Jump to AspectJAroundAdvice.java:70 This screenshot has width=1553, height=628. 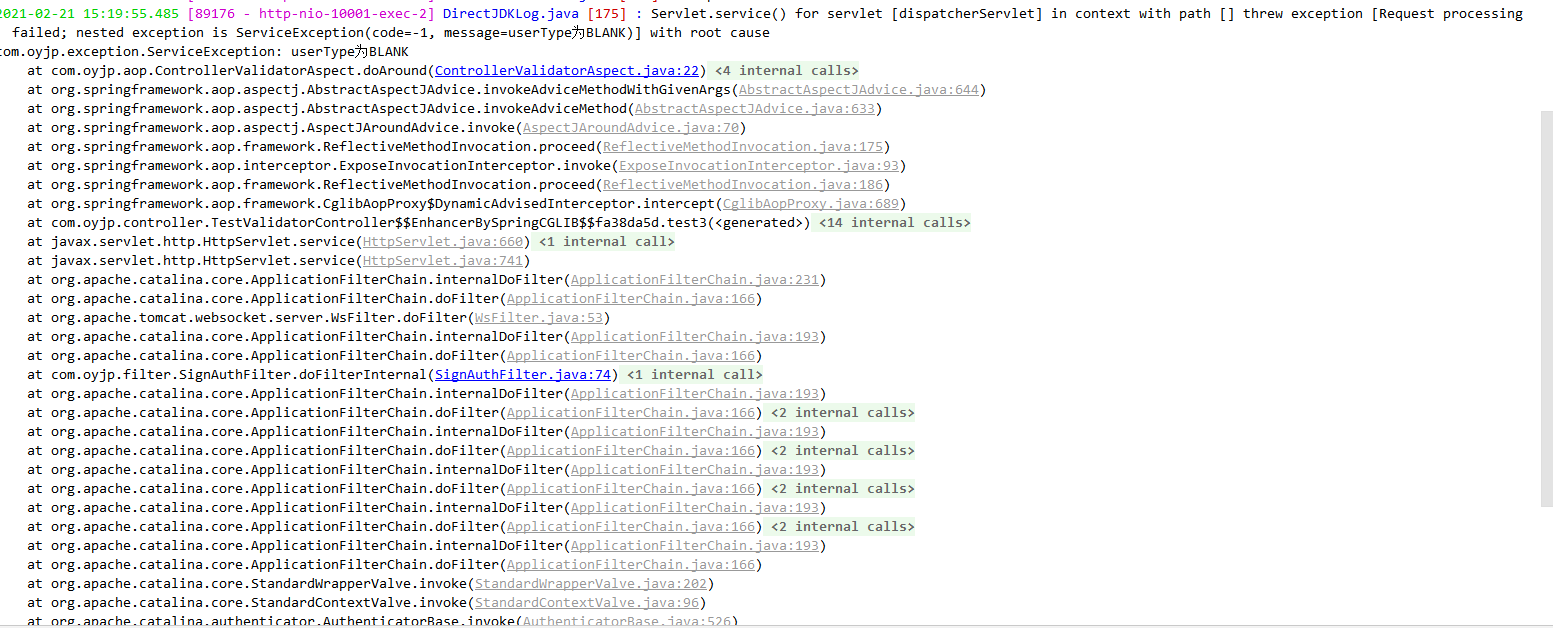pos(630,128)
